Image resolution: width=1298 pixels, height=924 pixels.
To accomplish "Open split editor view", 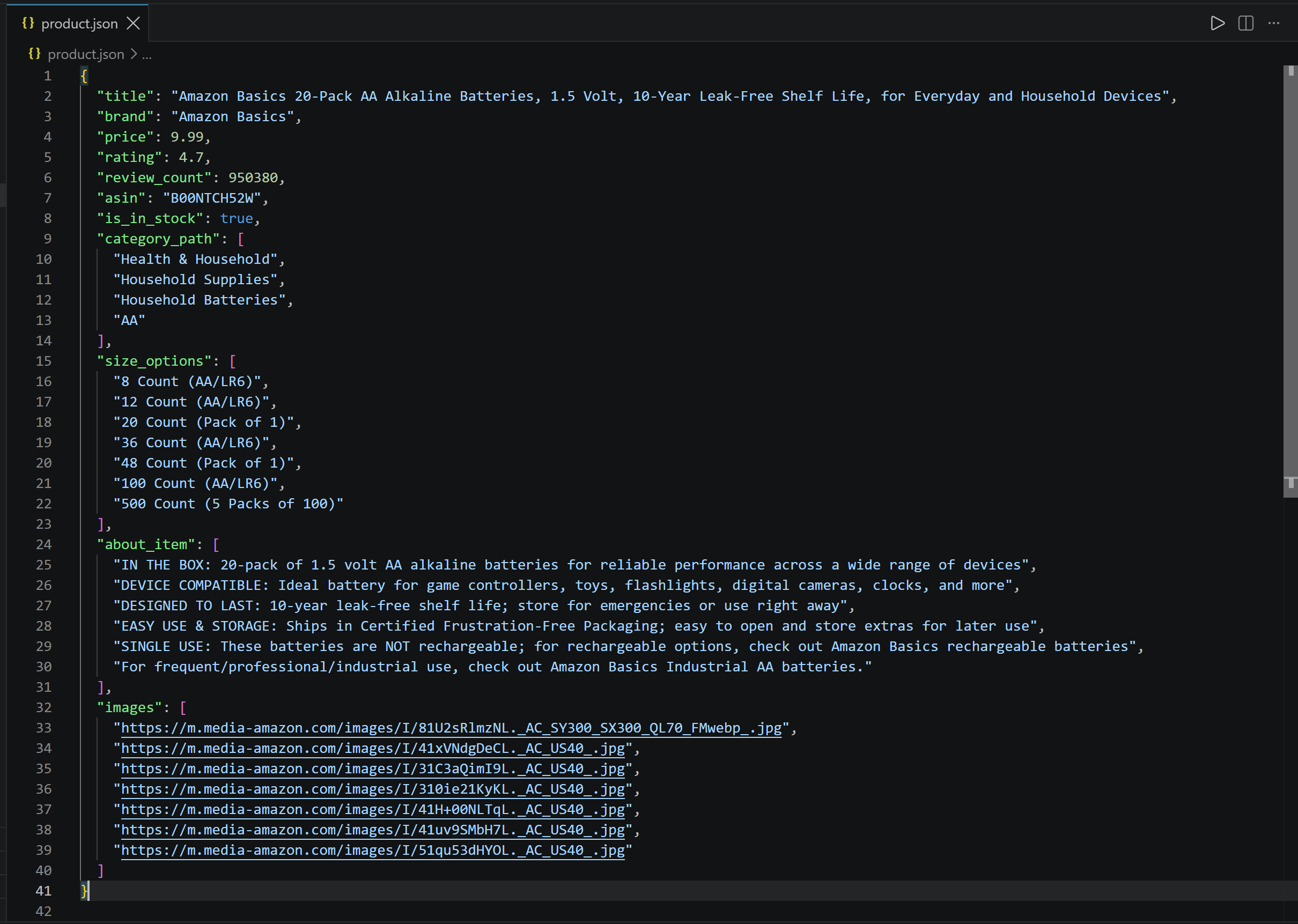I will [x=1245, y=23].
